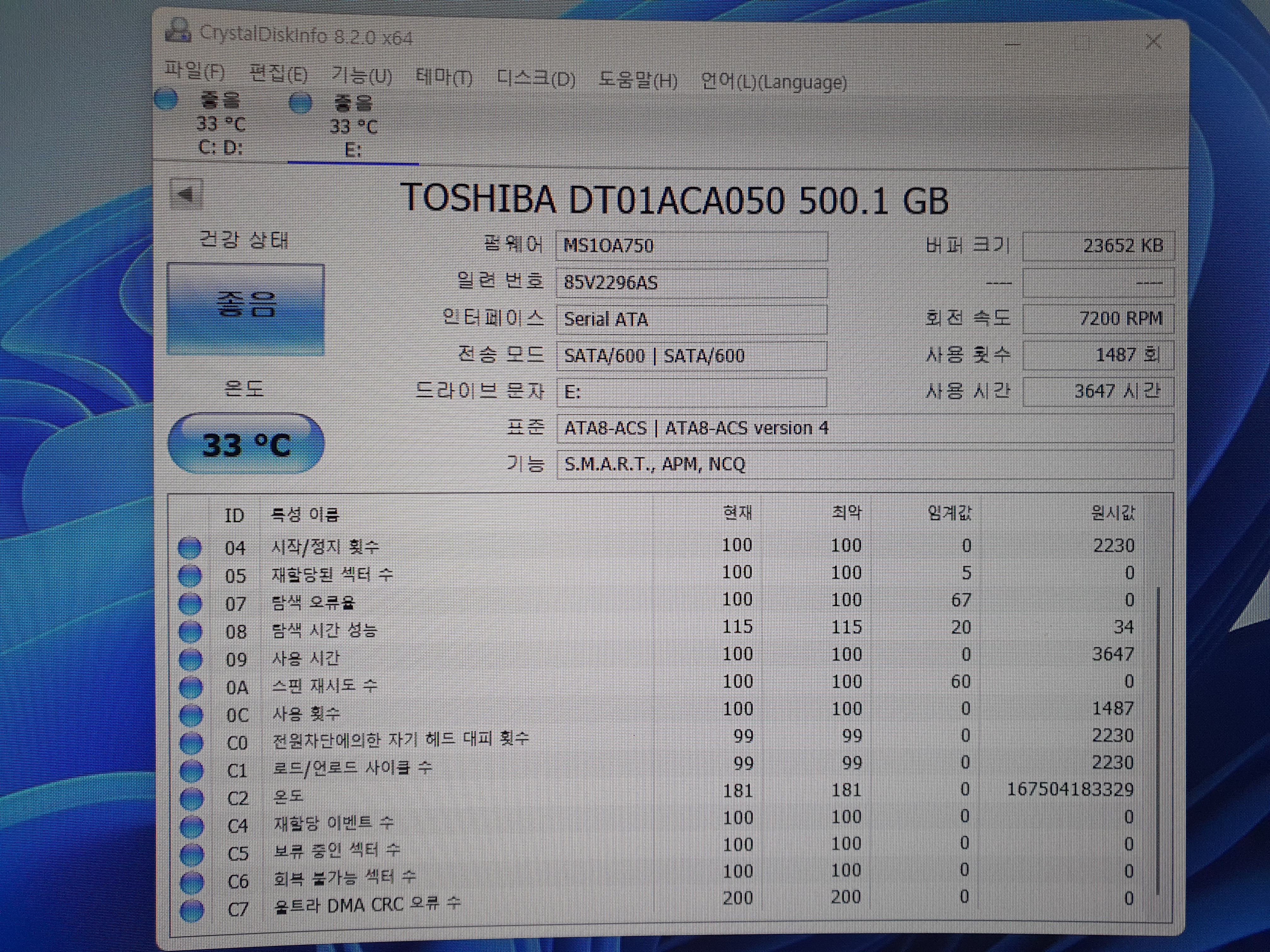Click the 좋음 health status button
Viewport: 1270px width, 952px height.
pos(246,309)
